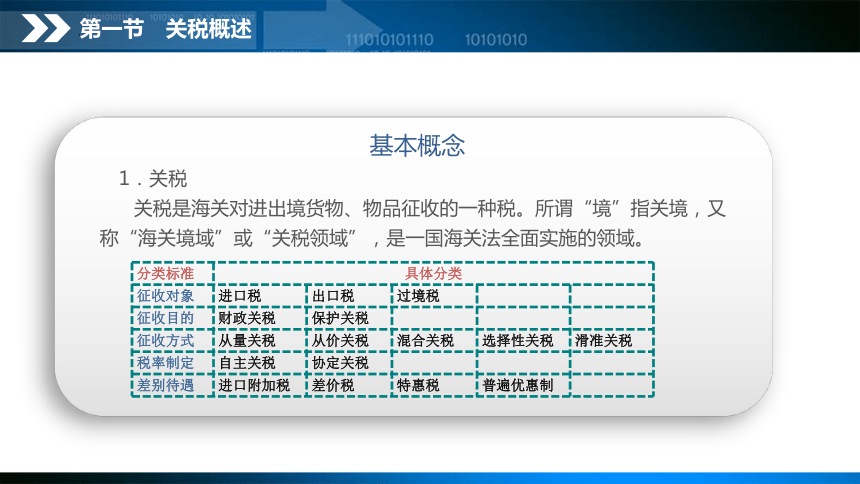The image size is (860, 484).
Task: Select the subheading 1．关税
Action: click(153, 178)
